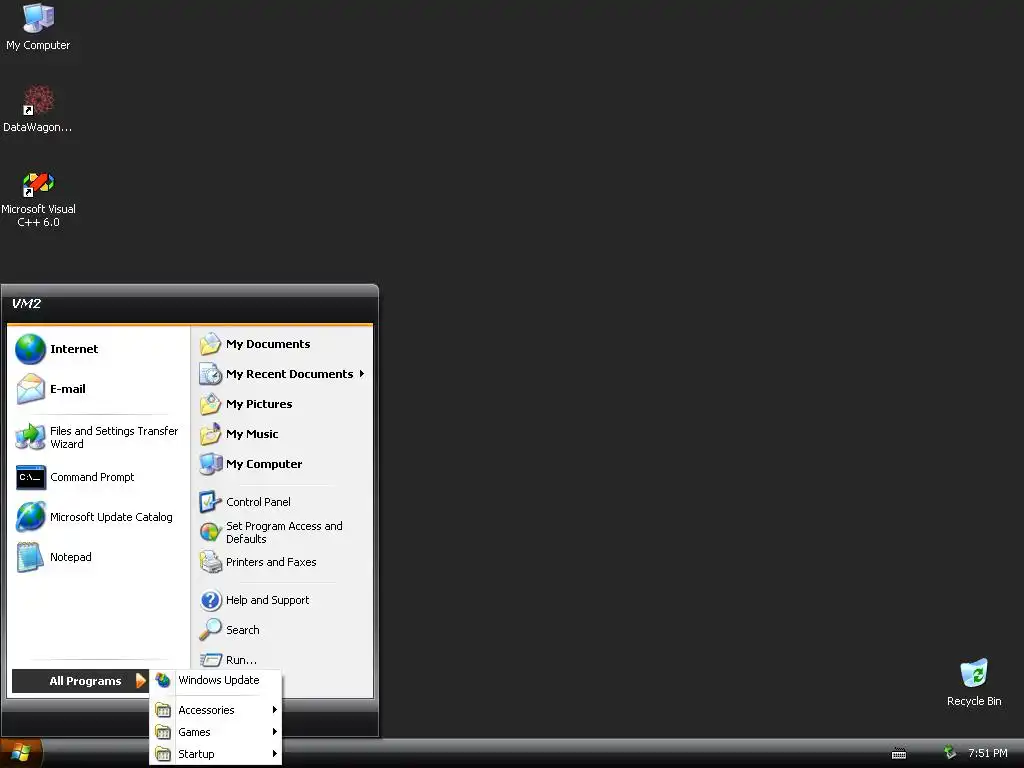The image size is (1024, 768).
Task: Expand the Startup submenu
Action: [x=216, y=754]
